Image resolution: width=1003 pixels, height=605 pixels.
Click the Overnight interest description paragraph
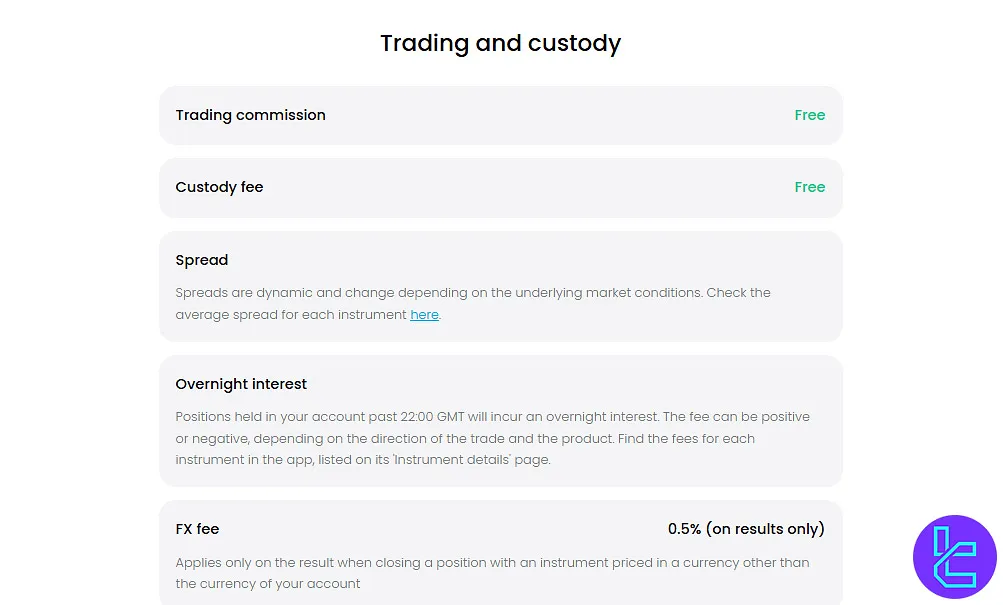[x=493, y=437]
